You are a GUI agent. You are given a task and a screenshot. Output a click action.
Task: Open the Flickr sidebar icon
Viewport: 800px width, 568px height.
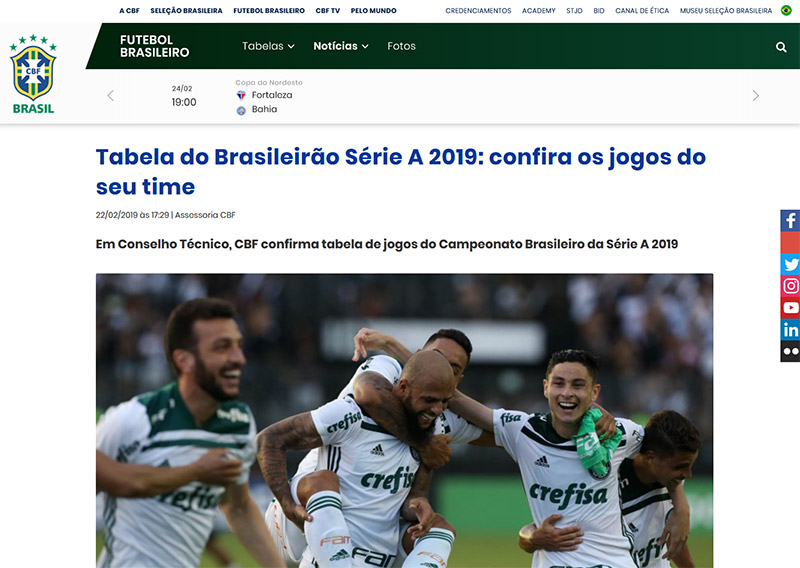790,351
